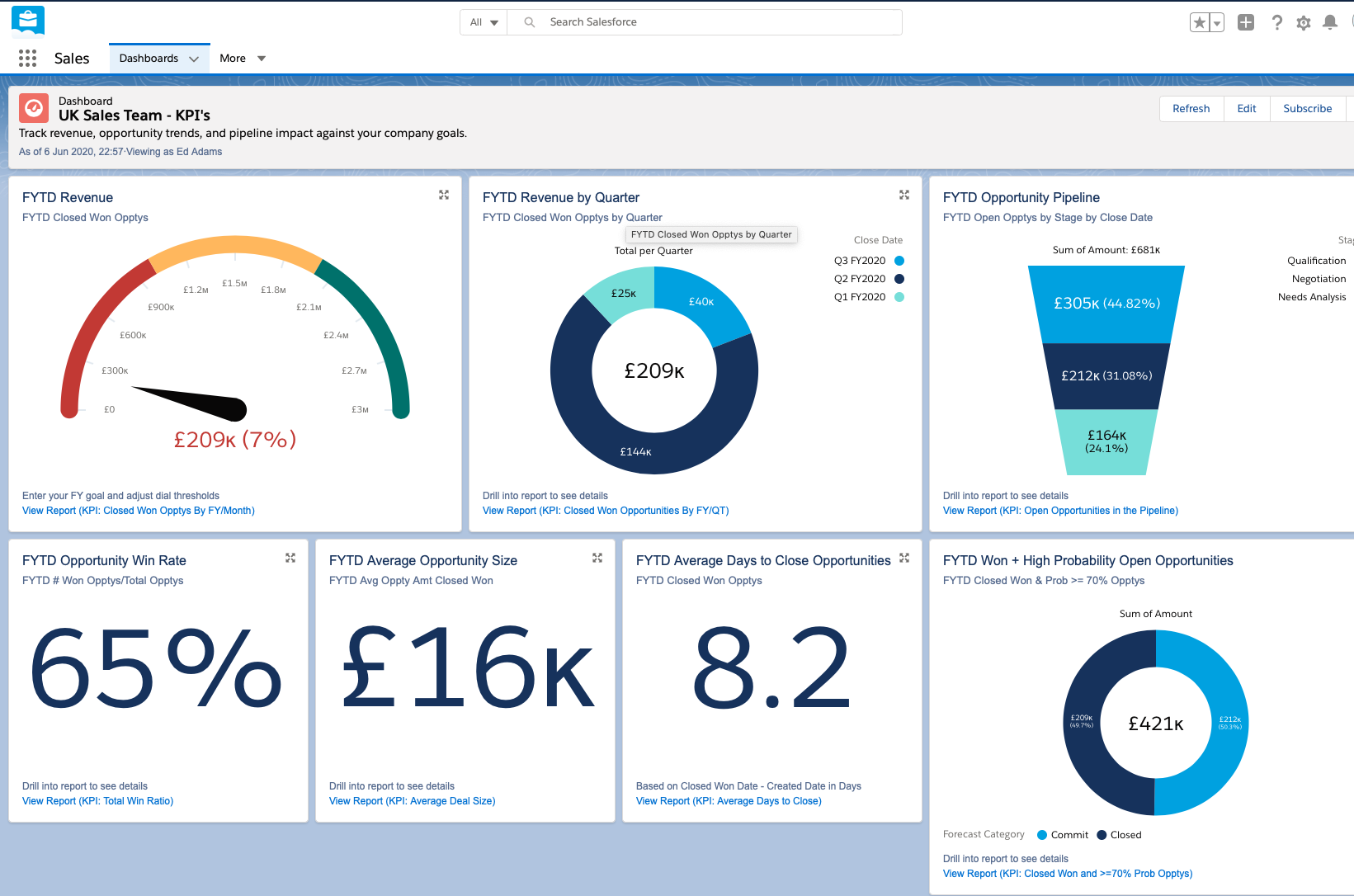This screenshot has height=896, width=1354.
Task: Expand the More navigation menu
Action: tap(243, 58)
